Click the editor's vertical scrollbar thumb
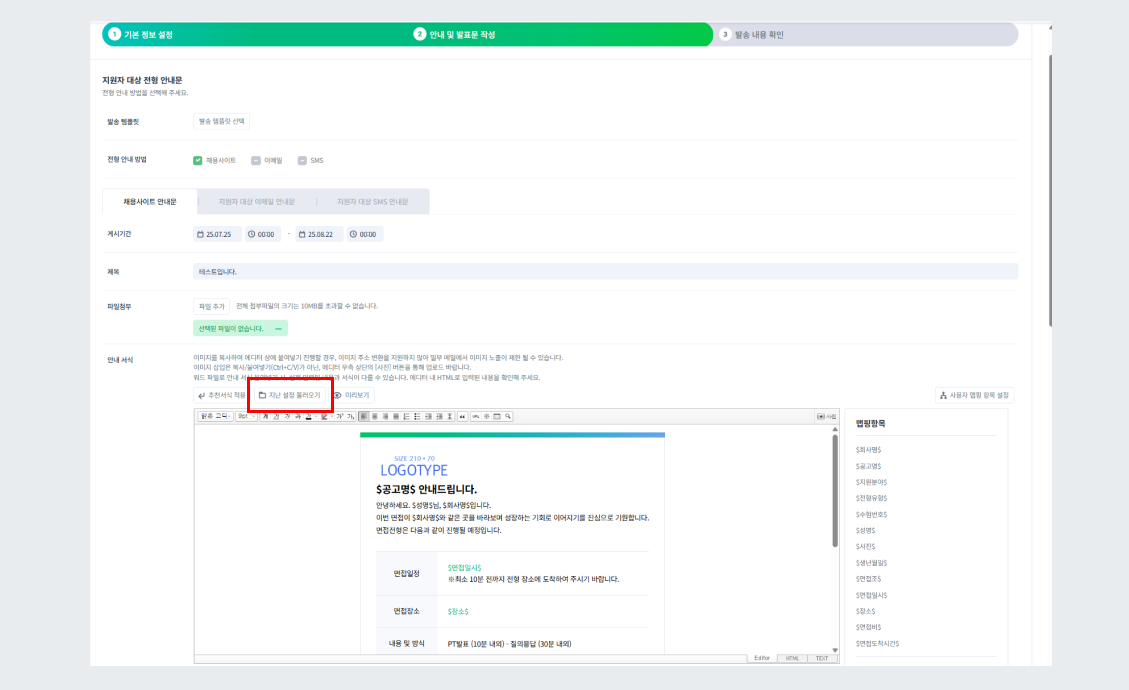1129x690 pixels. [835, 490]
